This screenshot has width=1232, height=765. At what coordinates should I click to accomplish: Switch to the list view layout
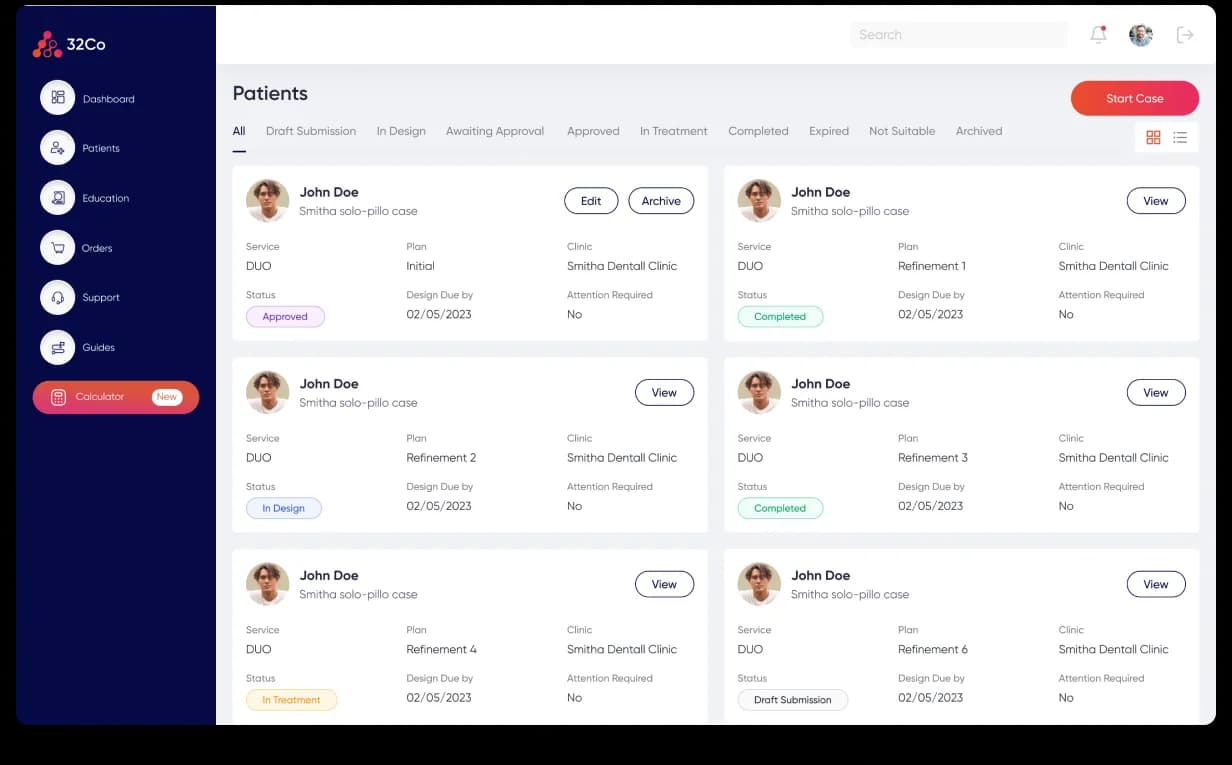pyautogui.click(x=1180, y=137)
